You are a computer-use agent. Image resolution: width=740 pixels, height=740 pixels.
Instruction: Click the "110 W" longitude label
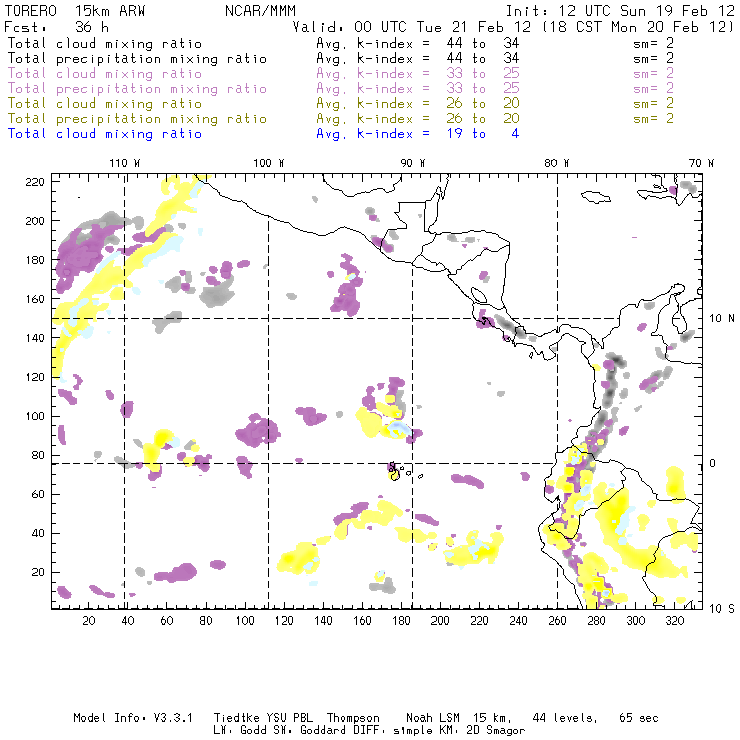(124, 163)
